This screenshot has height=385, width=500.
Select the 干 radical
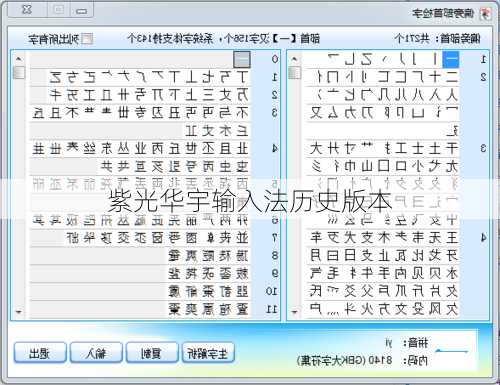click(x=452, y=148)
